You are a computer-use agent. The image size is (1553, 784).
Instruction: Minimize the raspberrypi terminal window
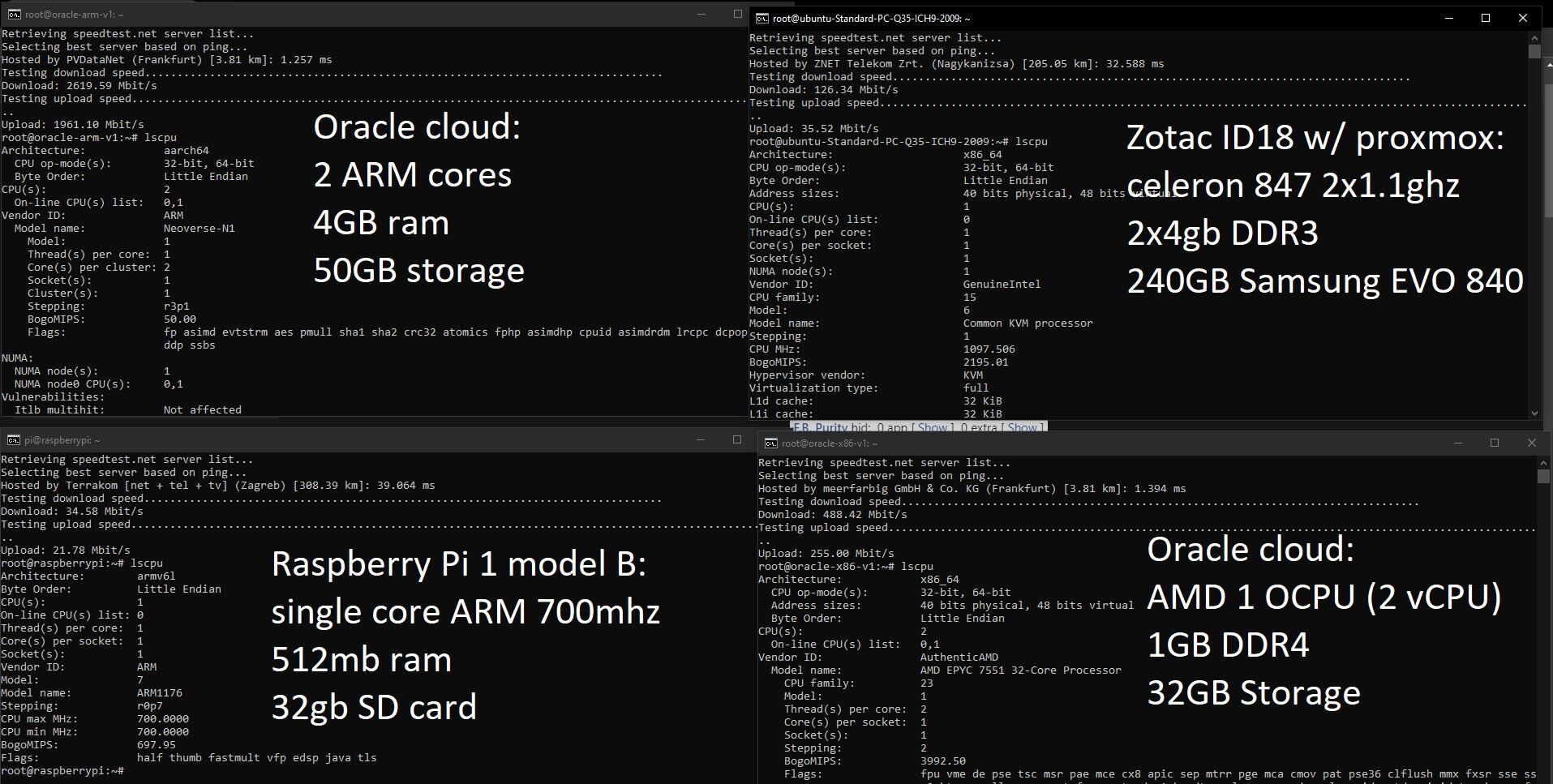point(701,439)
